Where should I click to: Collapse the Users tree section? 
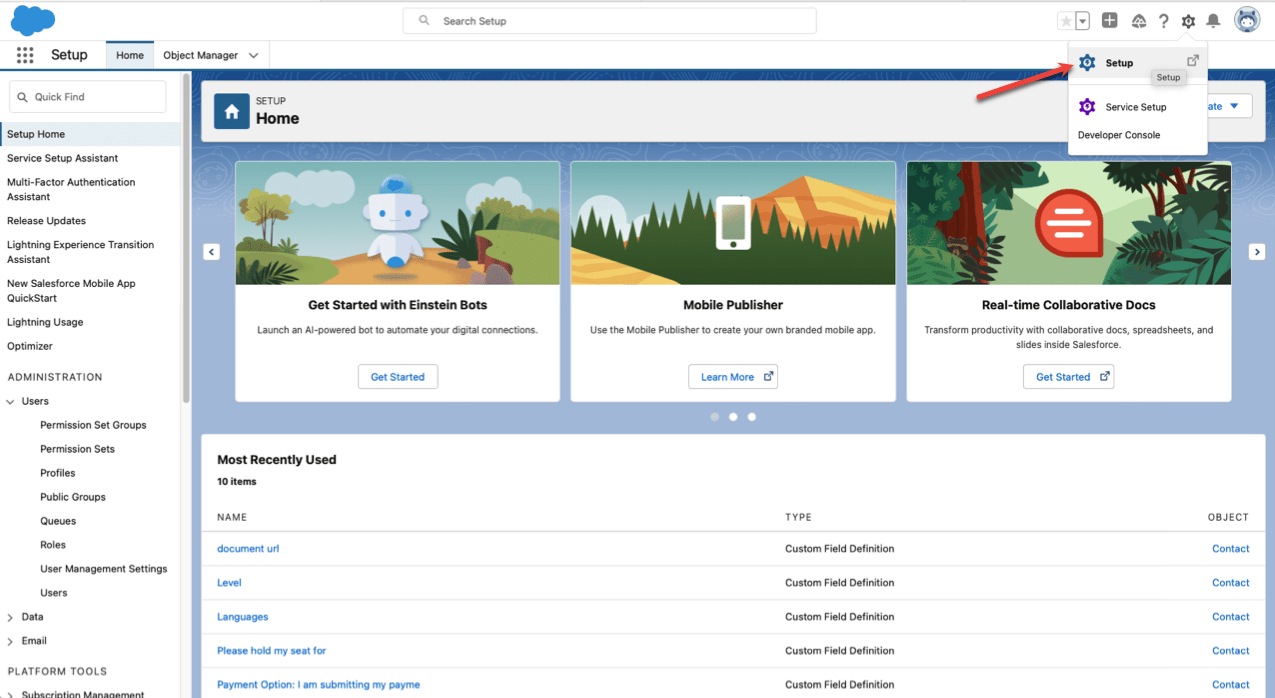pos(11,401)
